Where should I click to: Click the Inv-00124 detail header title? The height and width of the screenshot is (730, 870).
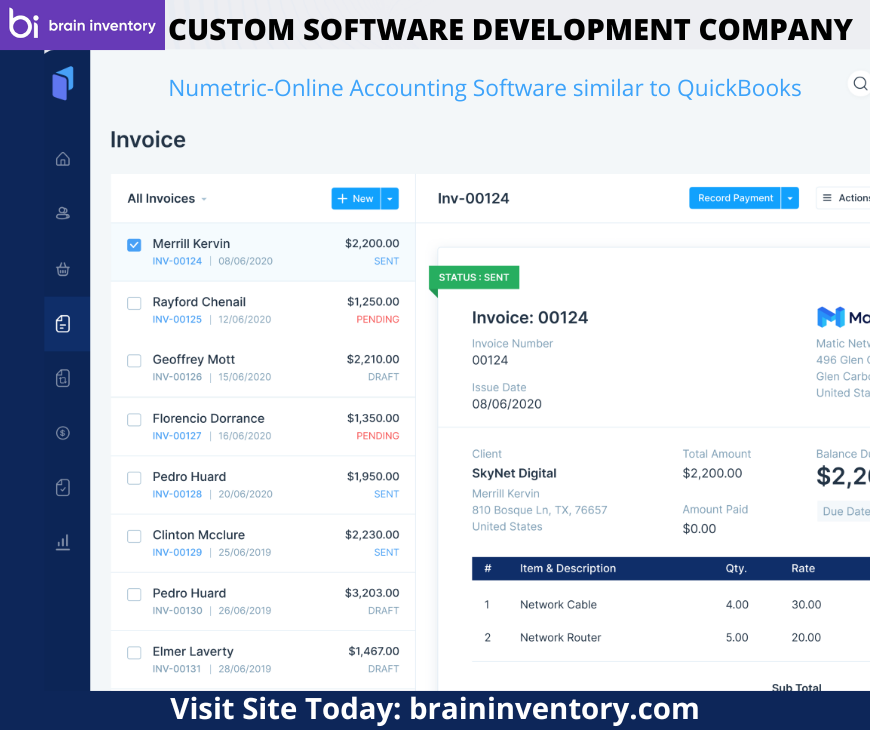tap(473, 199)
